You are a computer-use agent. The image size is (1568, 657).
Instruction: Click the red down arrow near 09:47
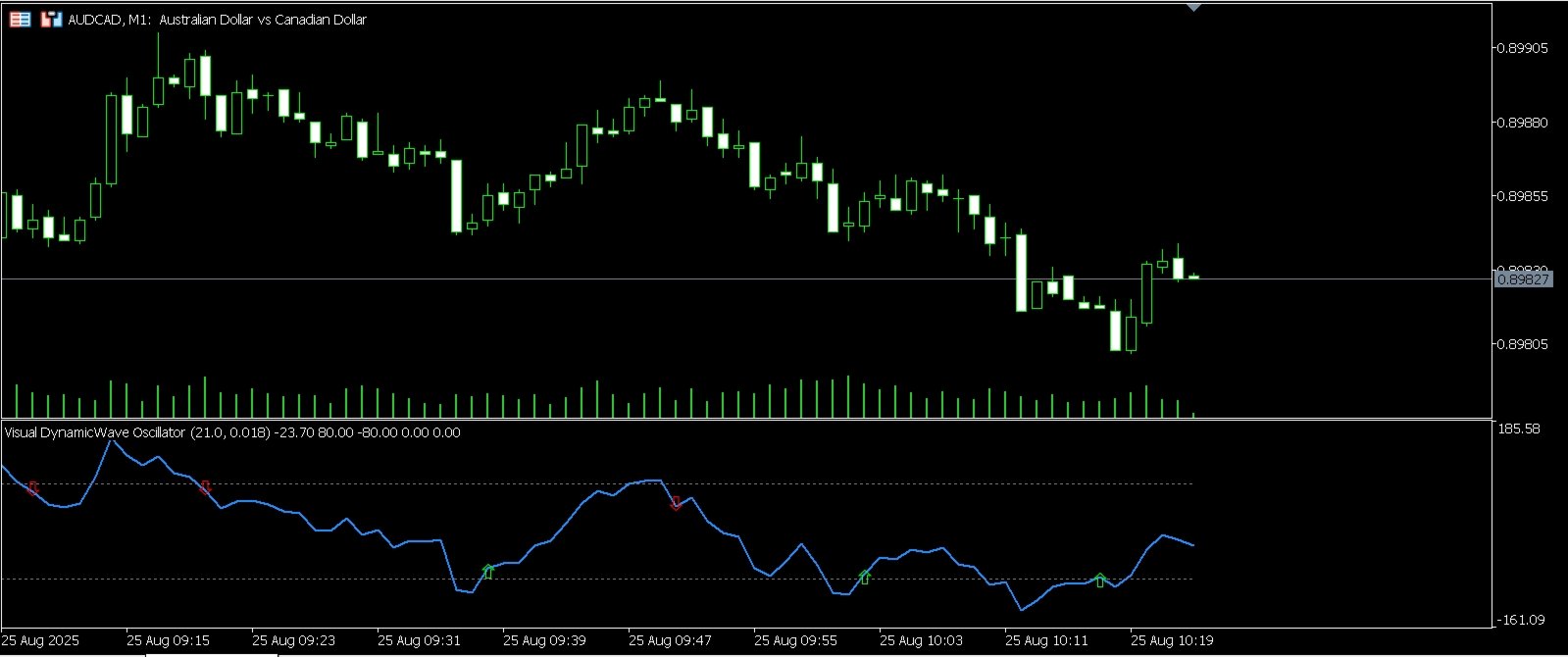[677, 504]
